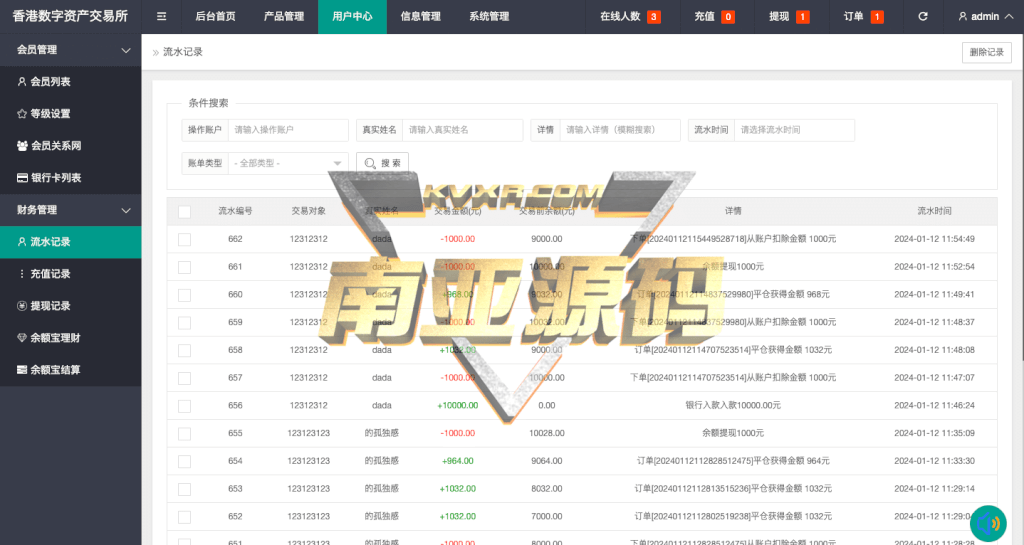Click the refresh icon in top bar
The image size is (1024, 545).
point(923,16)
